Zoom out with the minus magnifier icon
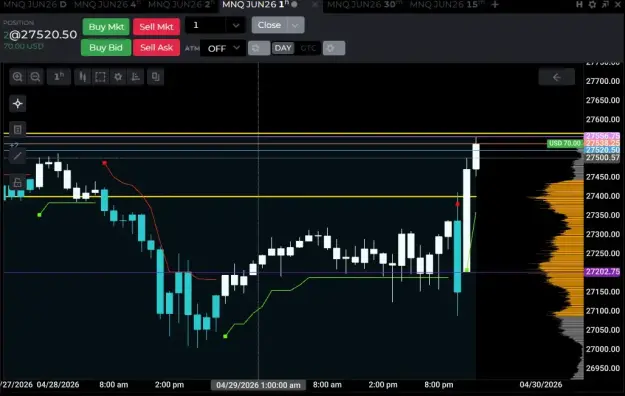625x396 pixels. pyautogui.click(x=35, y=77)
